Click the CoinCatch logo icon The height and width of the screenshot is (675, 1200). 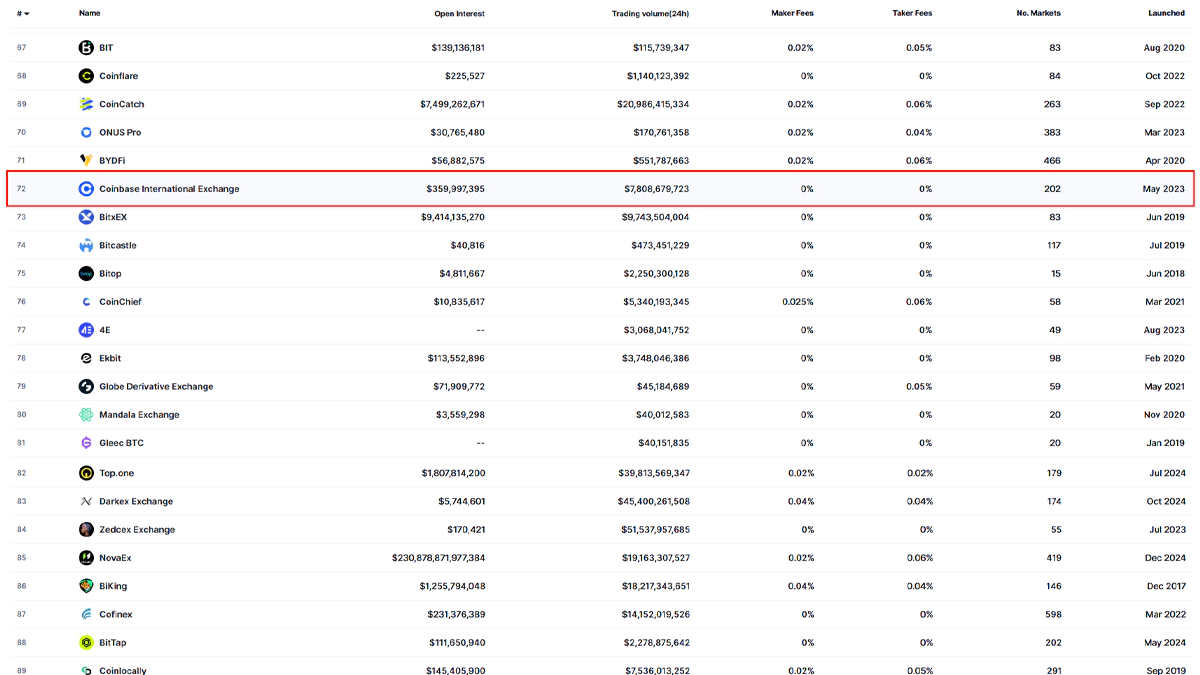coord(86,104)
